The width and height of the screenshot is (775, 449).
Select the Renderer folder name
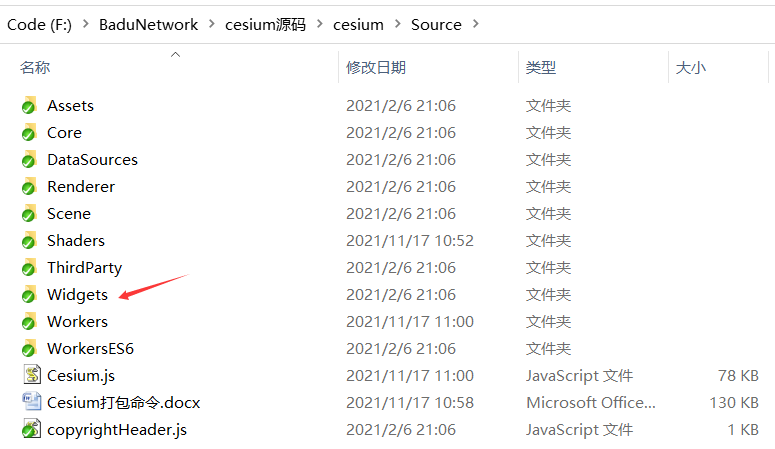(80, 186)
